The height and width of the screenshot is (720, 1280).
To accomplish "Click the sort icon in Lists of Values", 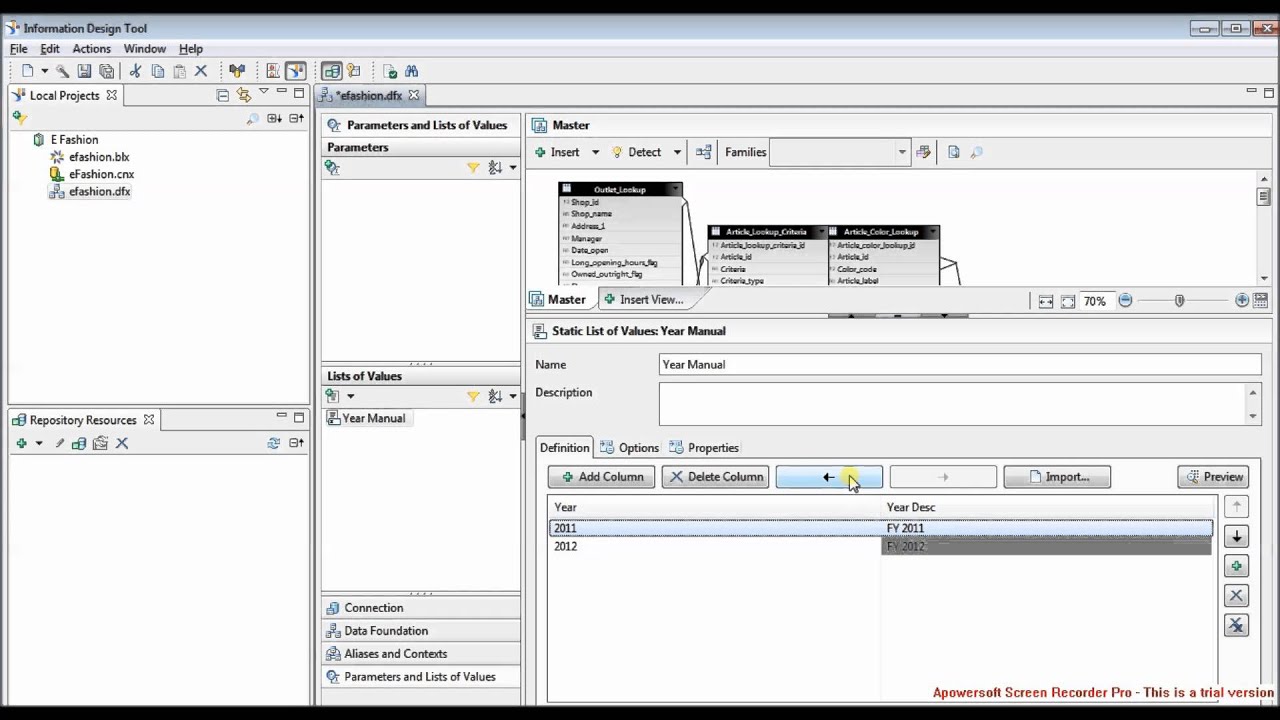I will (x=495, y=397).
